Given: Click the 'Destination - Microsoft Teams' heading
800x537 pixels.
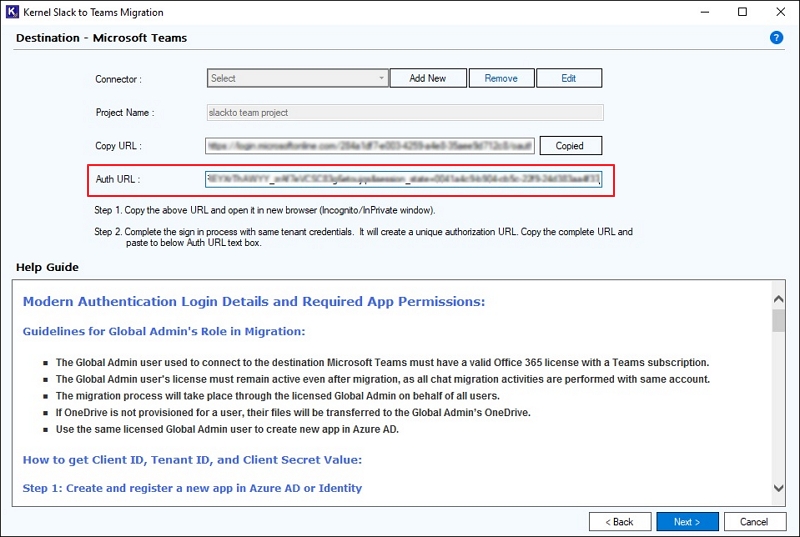Looking at the screenshot, I should 102,38.
